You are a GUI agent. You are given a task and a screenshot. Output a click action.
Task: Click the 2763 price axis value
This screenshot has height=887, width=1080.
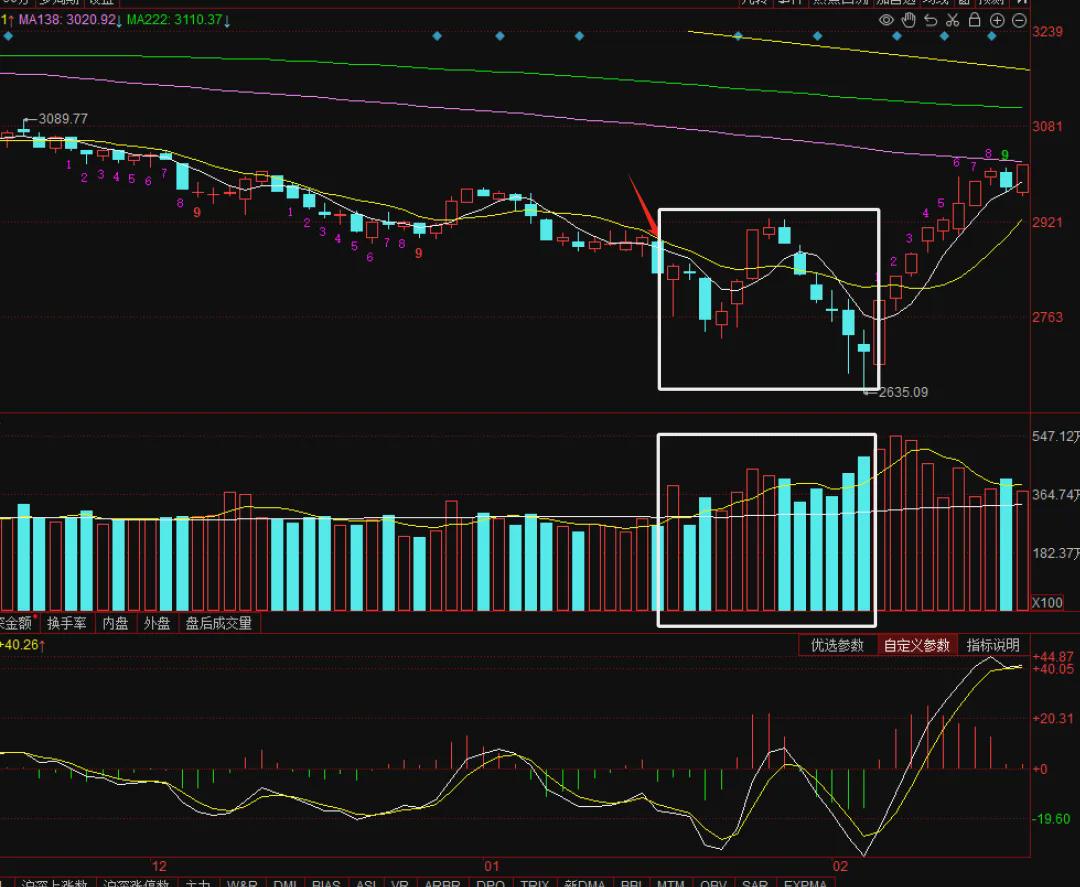point(1048,317)
